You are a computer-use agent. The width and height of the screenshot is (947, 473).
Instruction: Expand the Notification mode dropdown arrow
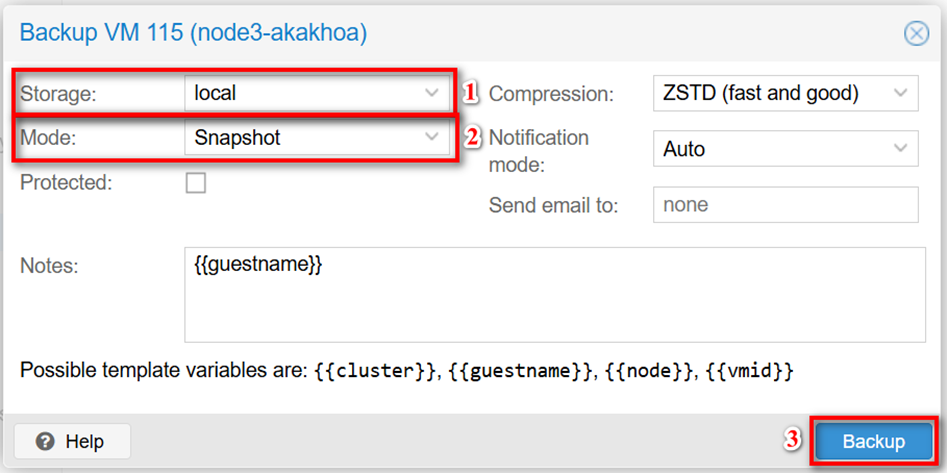point(900,149)
